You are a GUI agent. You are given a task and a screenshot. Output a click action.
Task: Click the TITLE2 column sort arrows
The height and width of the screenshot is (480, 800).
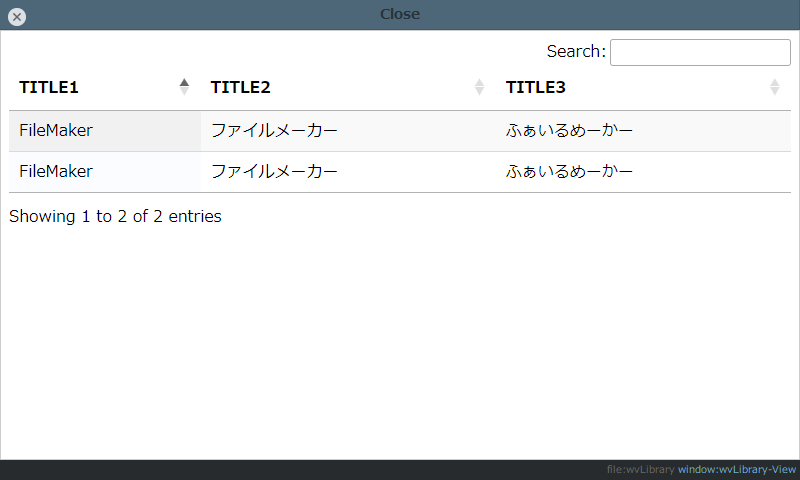(x=479, y=88)
